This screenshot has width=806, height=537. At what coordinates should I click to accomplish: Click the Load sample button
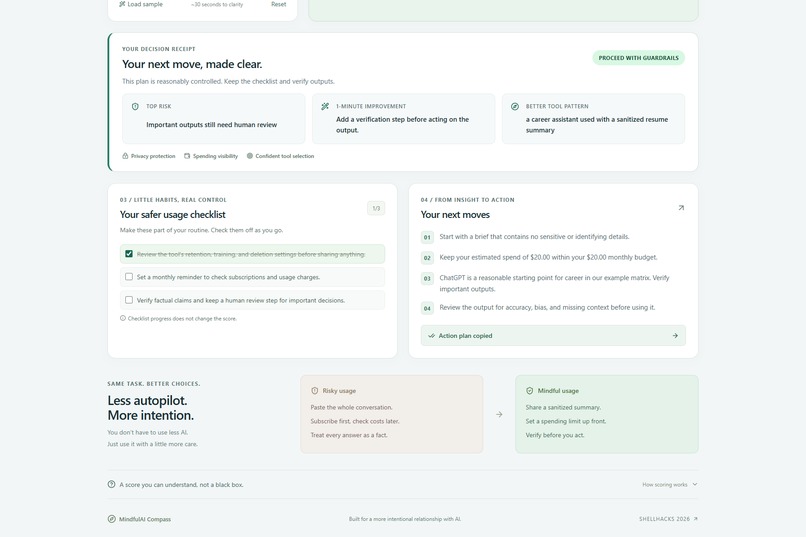(x=140, y=4)
